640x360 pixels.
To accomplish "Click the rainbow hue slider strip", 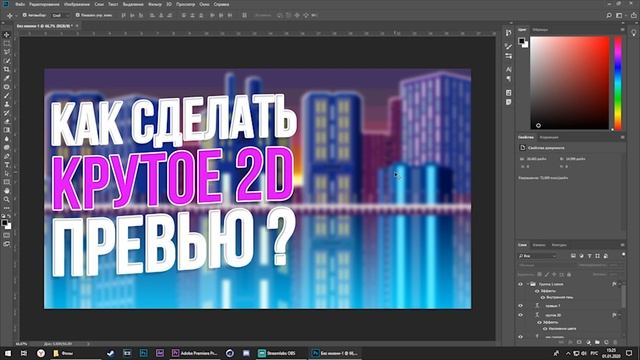I will [x=618, y=83].
